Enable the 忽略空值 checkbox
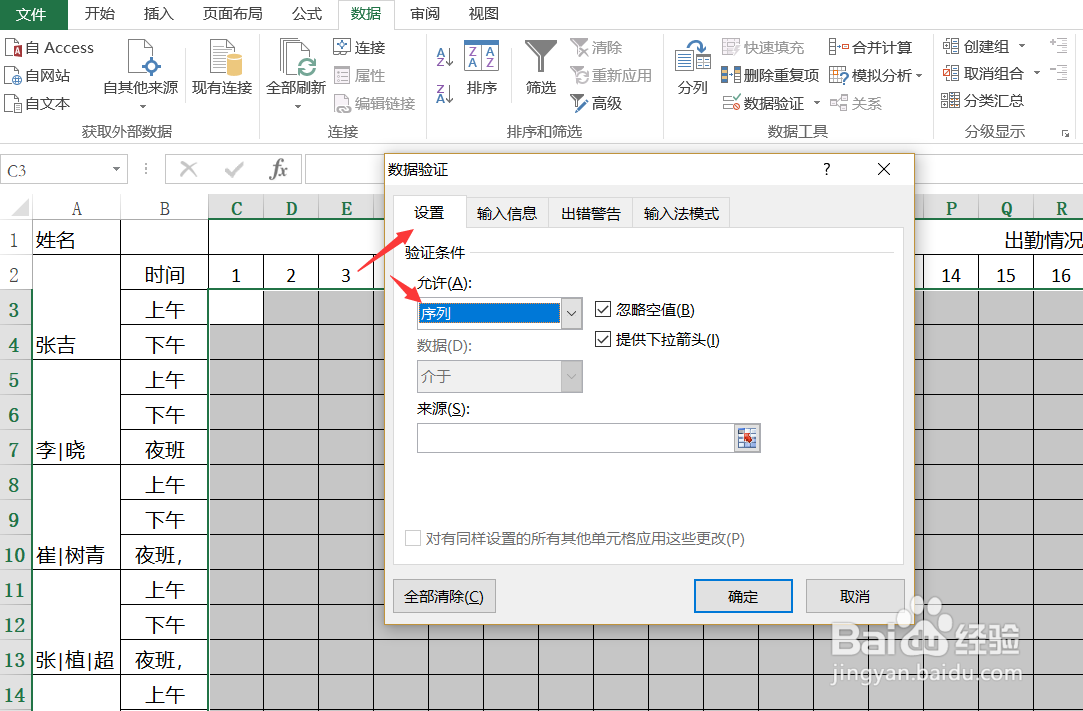Viewport: 1083px width, 711px height. pyautogui.click(x=603, y=308)
